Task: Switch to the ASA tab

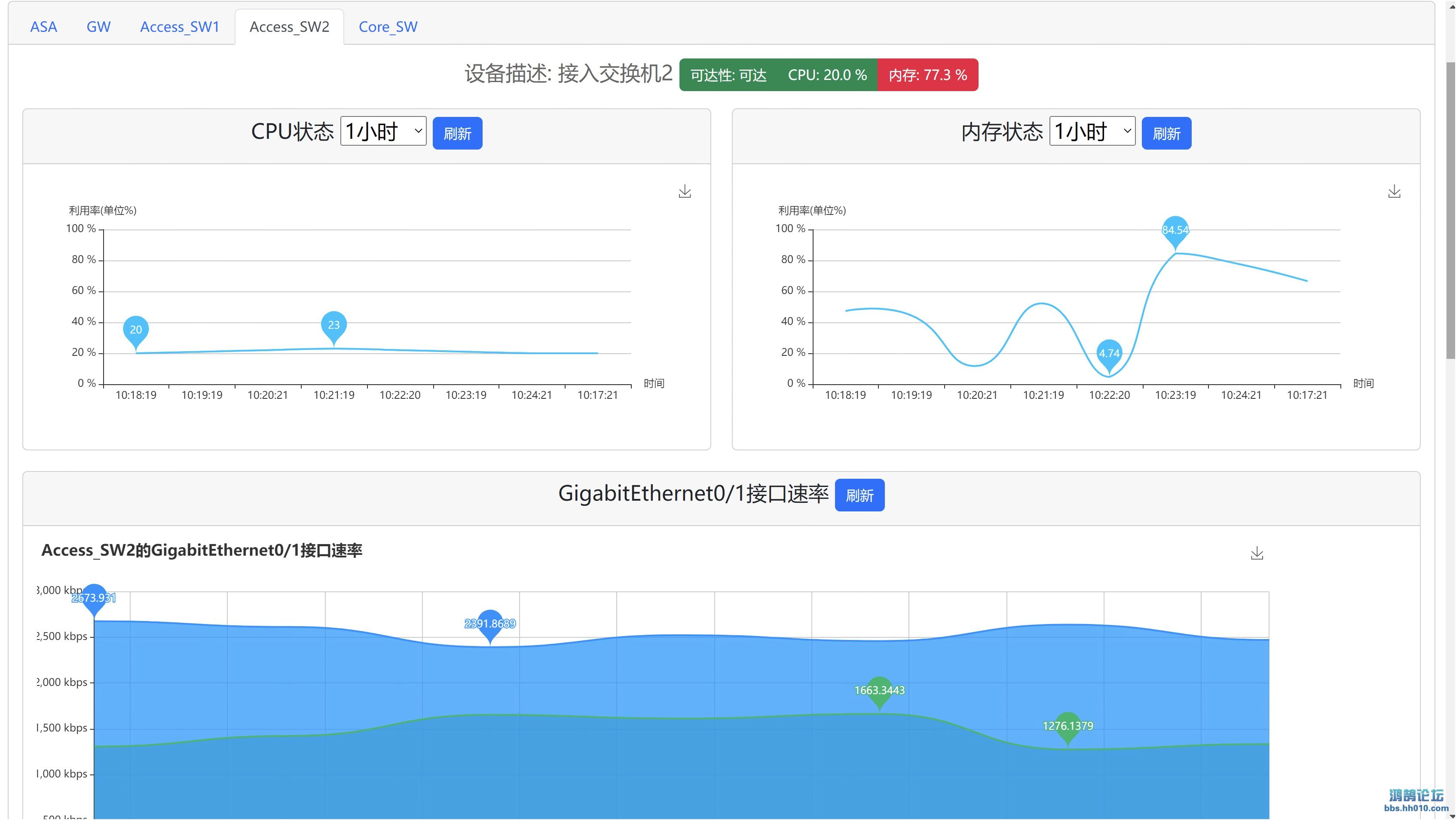Action: pos(43,27)
